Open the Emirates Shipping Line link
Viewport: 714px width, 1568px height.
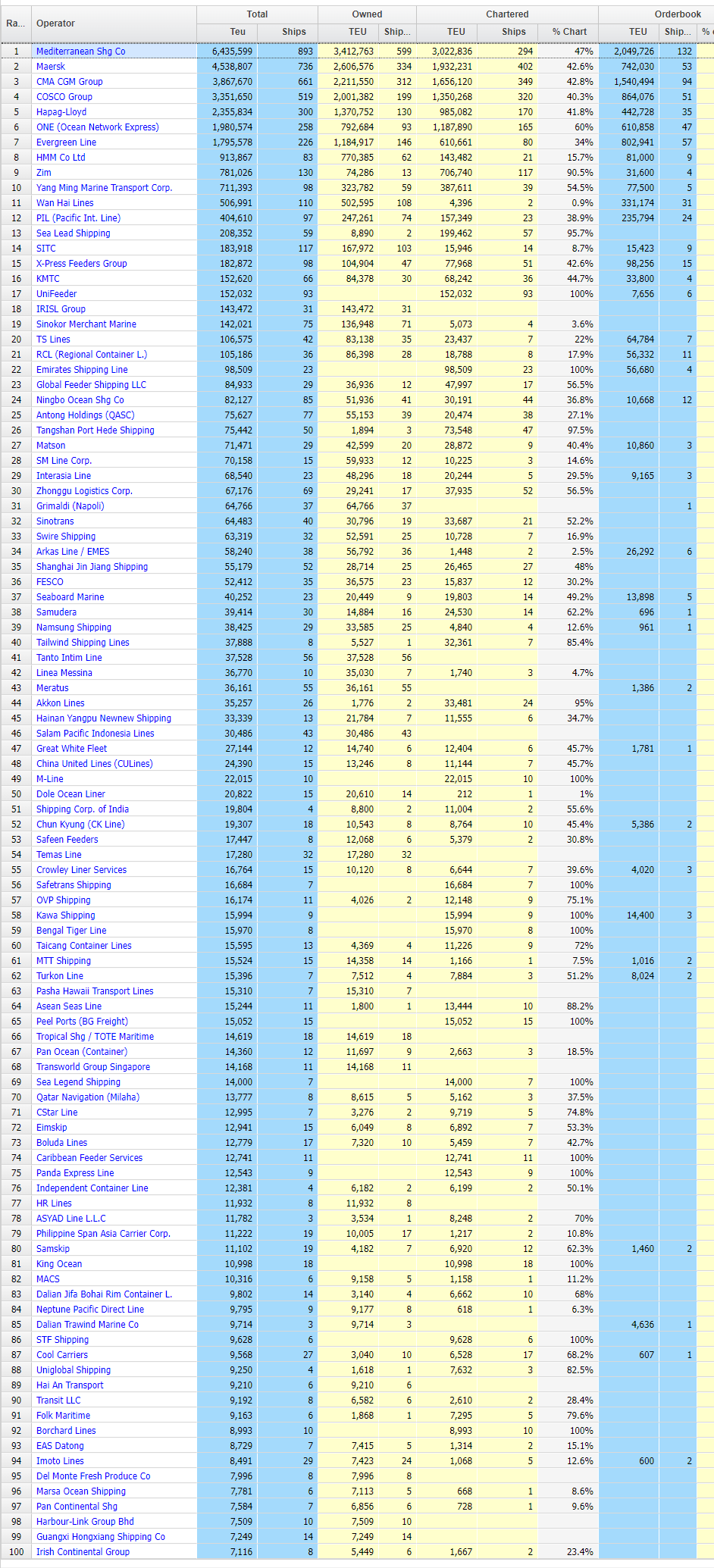pos(83,370)
